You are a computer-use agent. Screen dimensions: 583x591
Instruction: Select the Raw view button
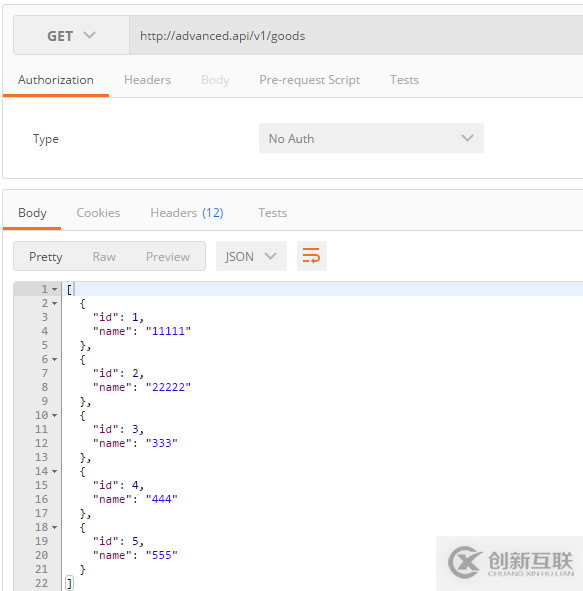tap(104, 257)
